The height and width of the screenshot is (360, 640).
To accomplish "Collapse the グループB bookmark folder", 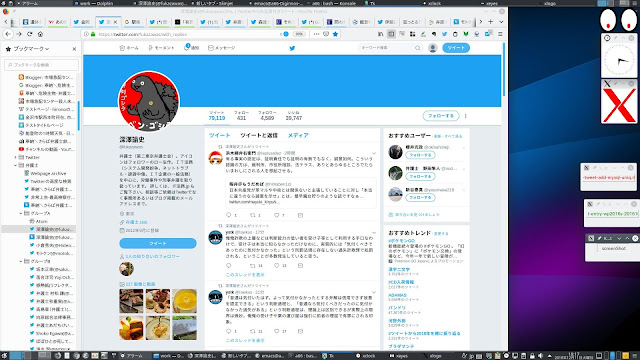I will [x=21, y=261].
